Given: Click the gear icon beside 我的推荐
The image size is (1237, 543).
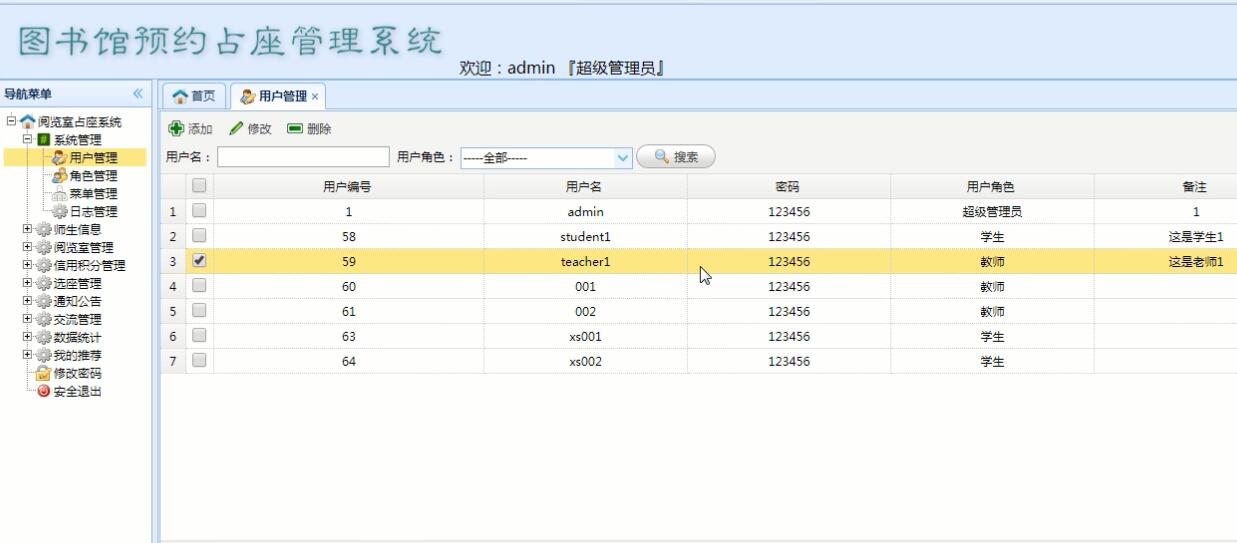Looking at the screenshot, I should [x=43, y=355].
